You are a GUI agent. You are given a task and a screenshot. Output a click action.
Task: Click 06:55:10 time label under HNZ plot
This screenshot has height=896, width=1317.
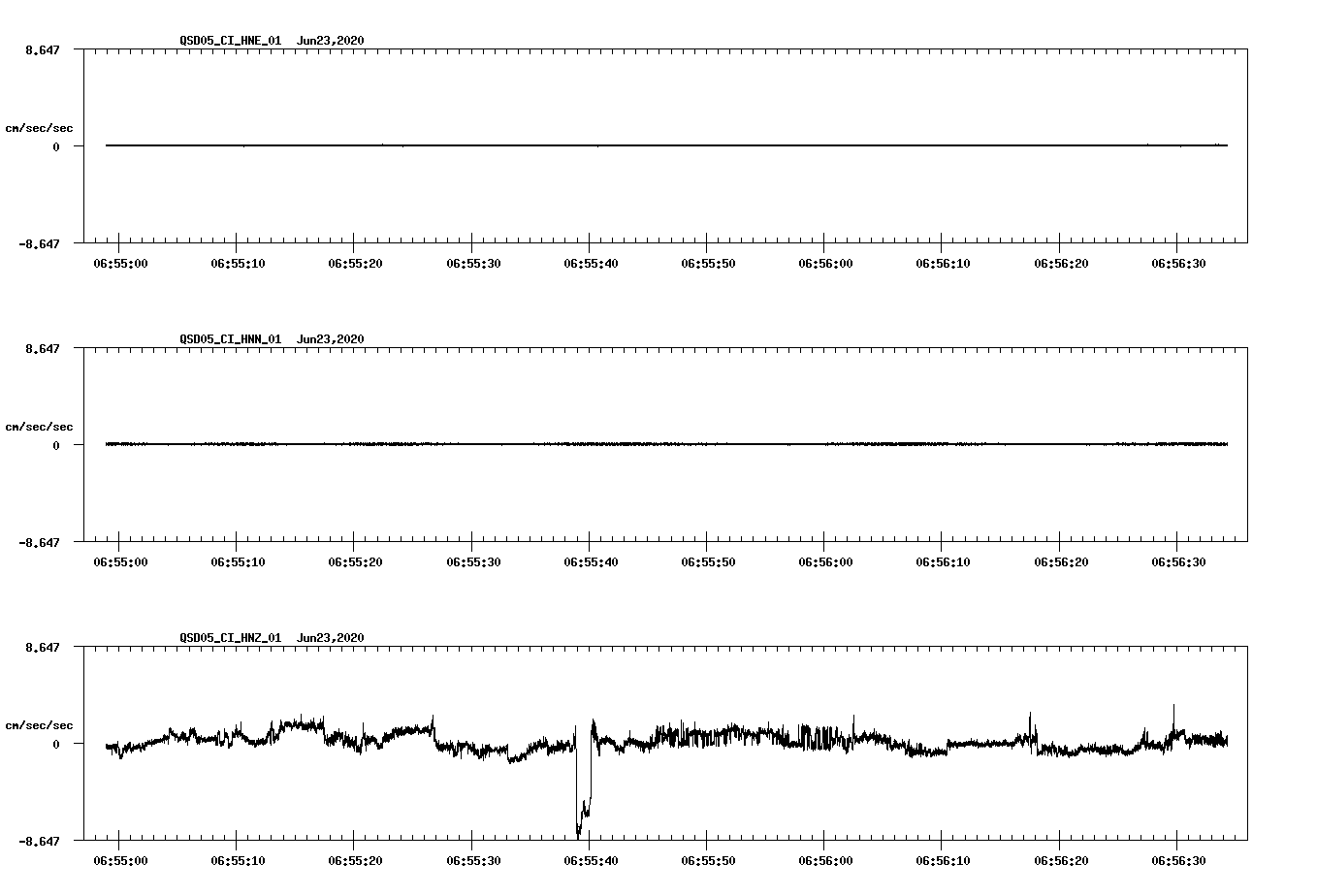point(239,861)
